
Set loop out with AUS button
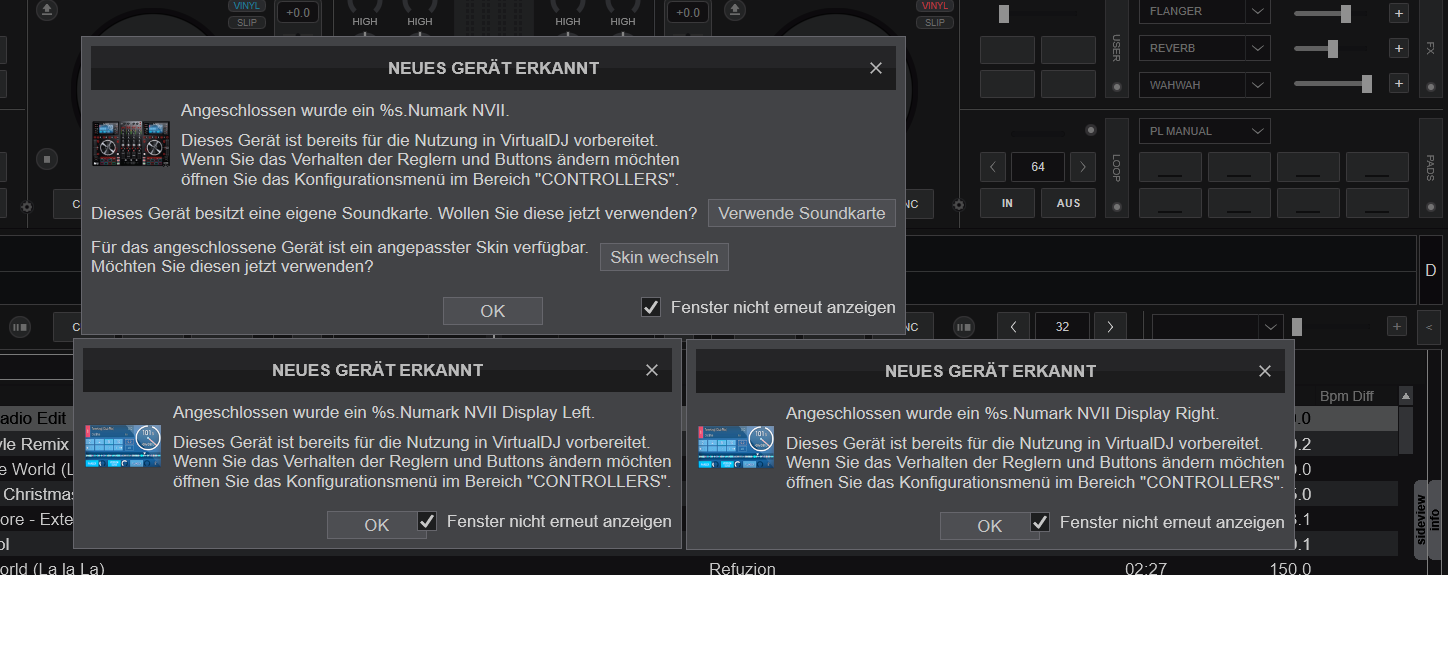[x=1068, y=203]
